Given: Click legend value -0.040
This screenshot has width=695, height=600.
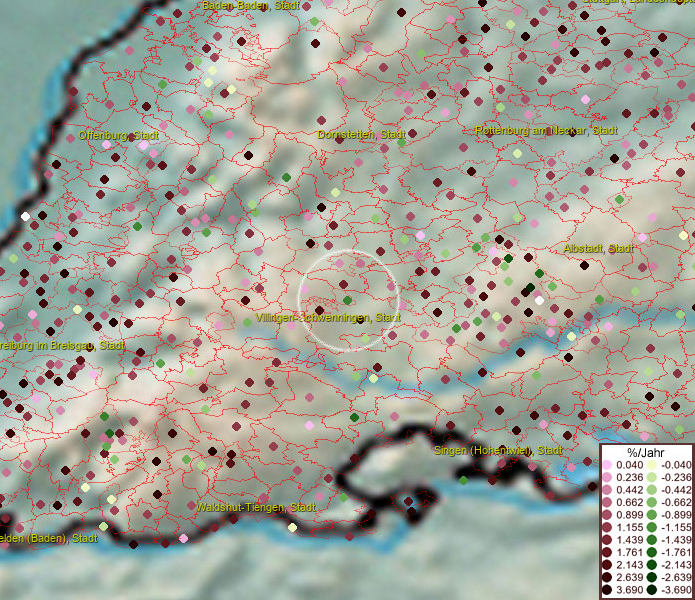Looking at the screenshot, I should (x=676, y=465).
